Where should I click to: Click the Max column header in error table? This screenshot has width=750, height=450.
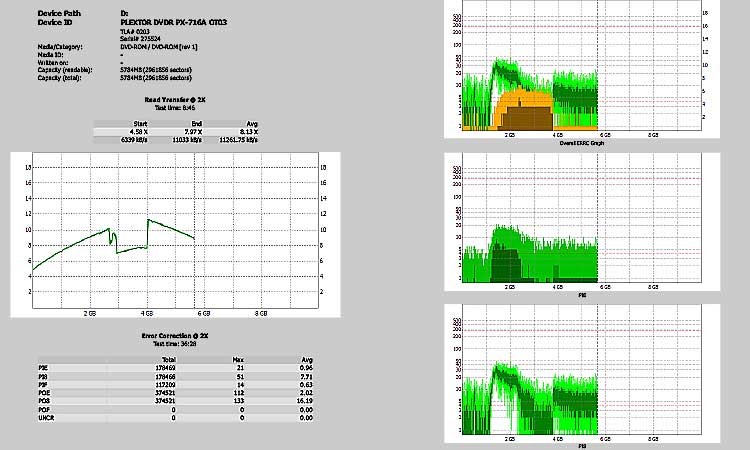point(238,359)
